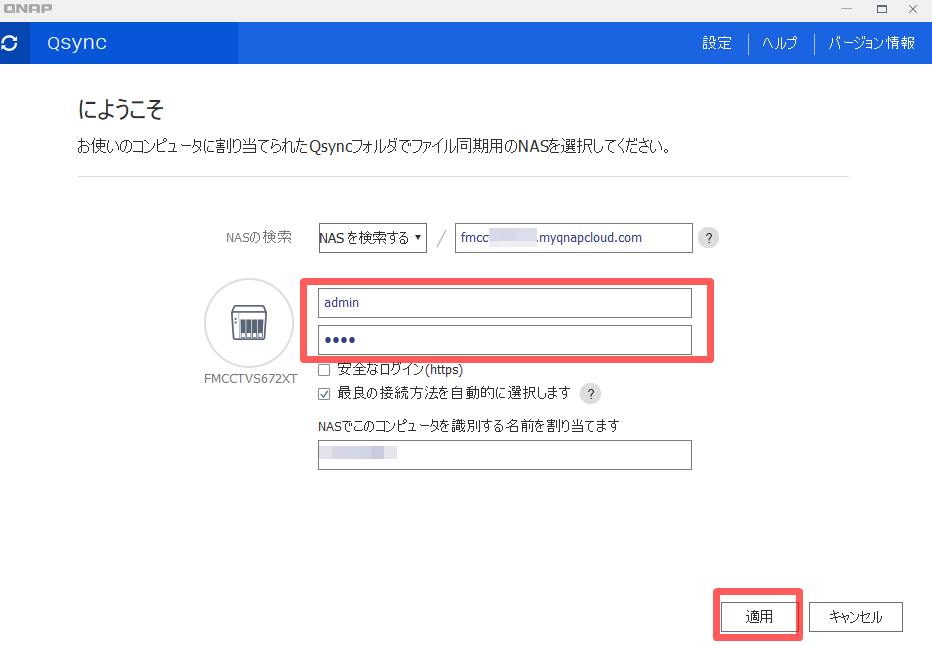
Task: Click the にようこそ heading
Action: pos(121,109)
